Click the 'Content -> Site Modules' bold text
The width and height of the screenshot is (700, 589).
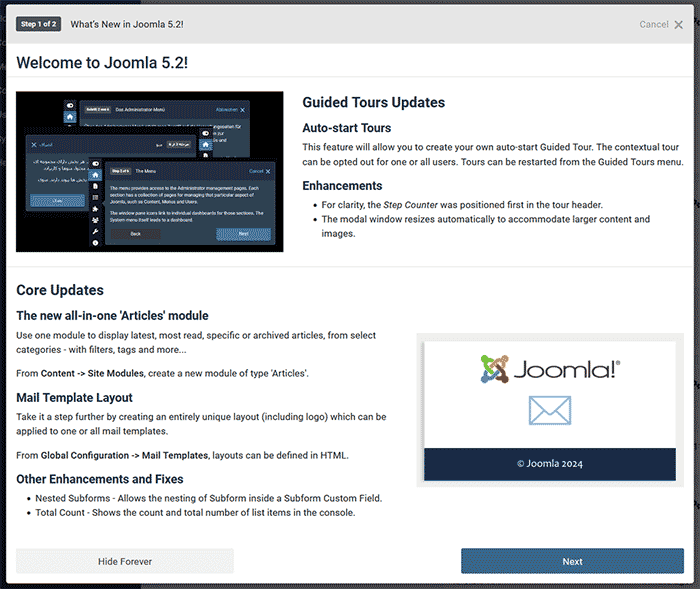(92, 373)
